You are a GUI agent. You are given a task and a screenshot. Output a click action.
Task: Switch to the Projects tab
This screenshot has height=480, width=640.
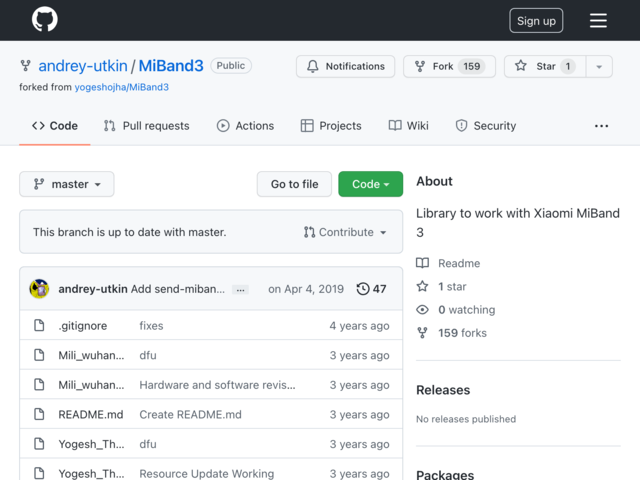click(331, 126)
